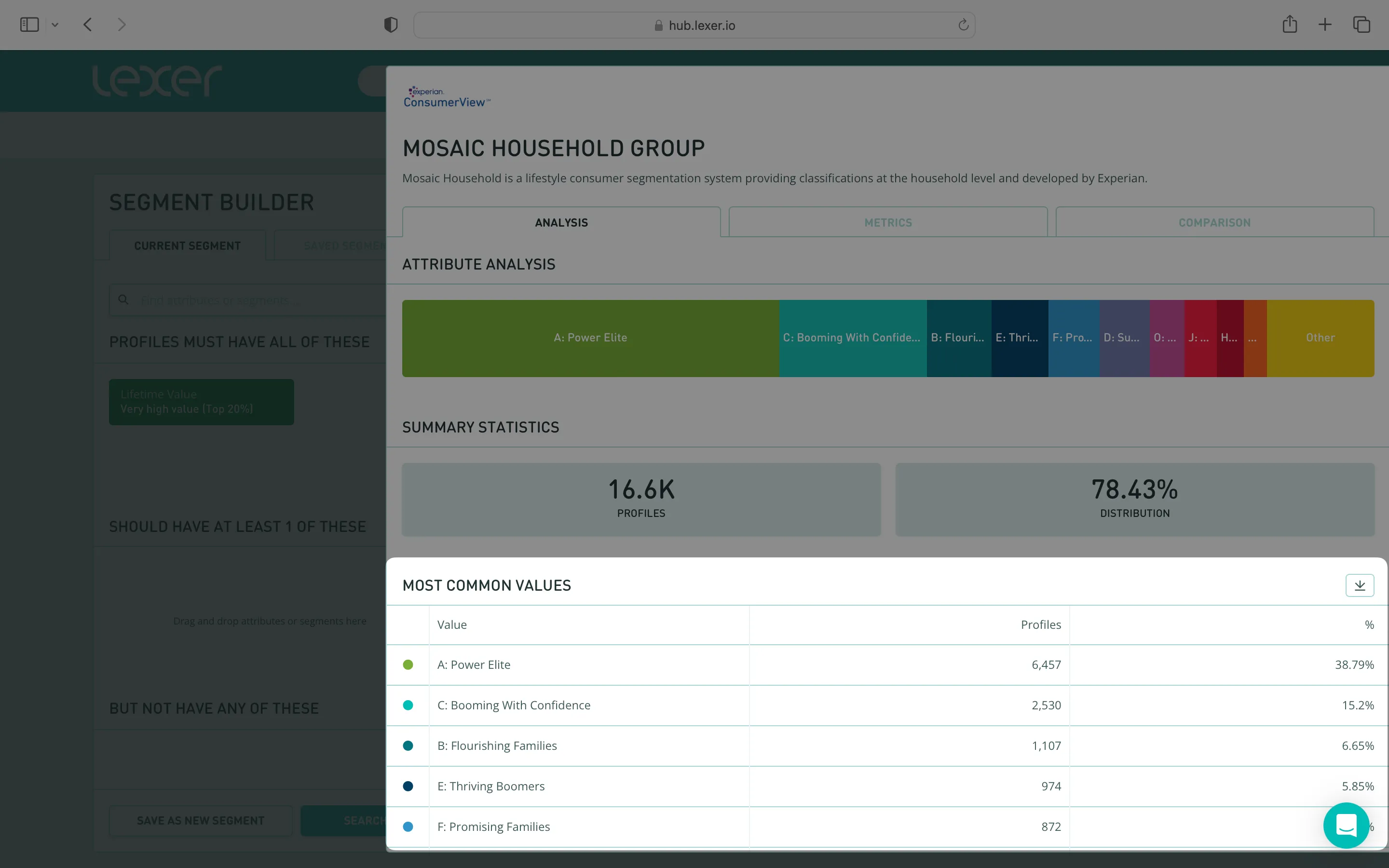This screenshot has width=1389, height=868.
Task: Click the Safari sidebar toggle icon
Action: click(29, 25)
